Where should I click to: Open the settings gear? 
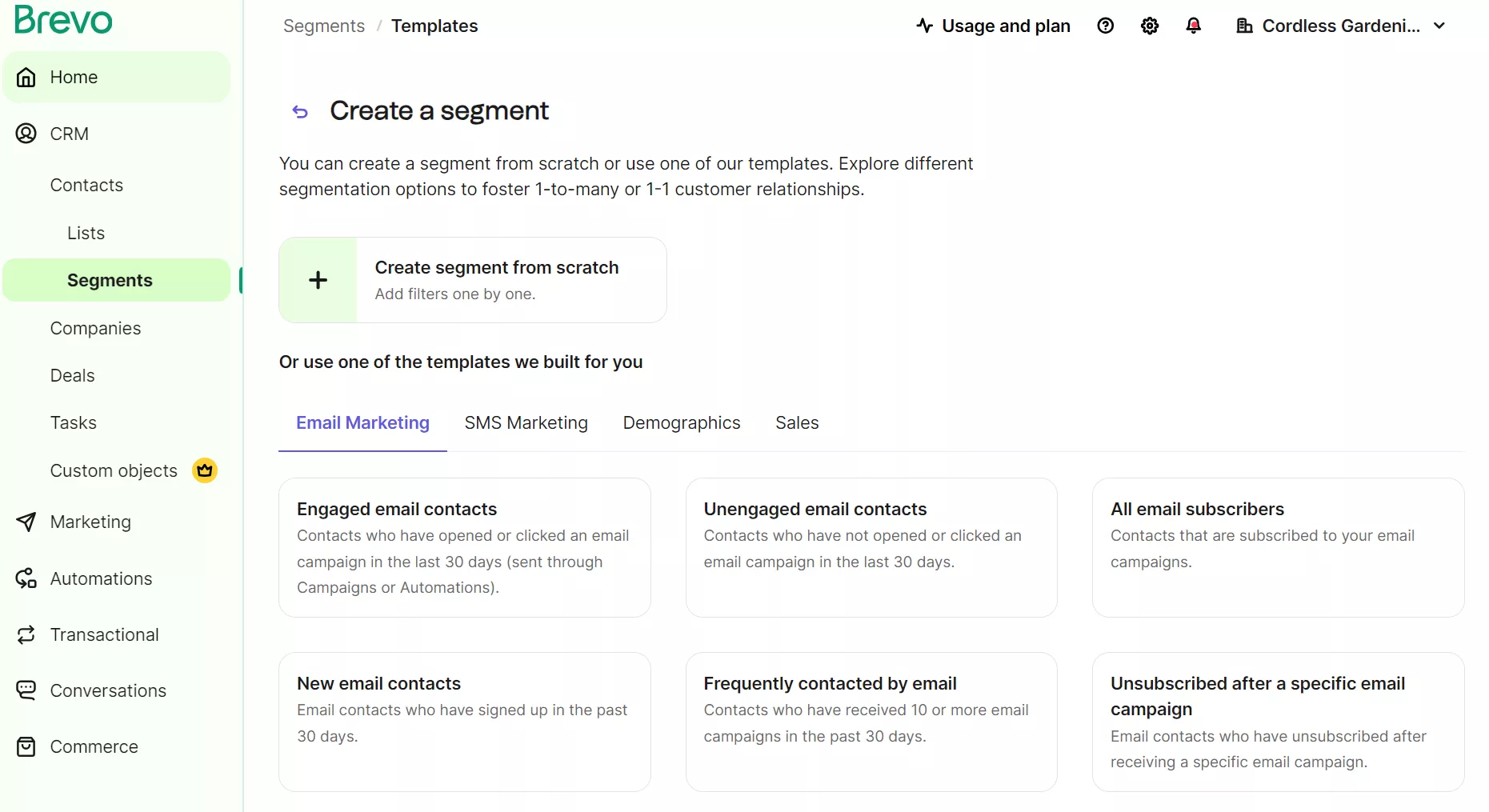coord(1149,26)
